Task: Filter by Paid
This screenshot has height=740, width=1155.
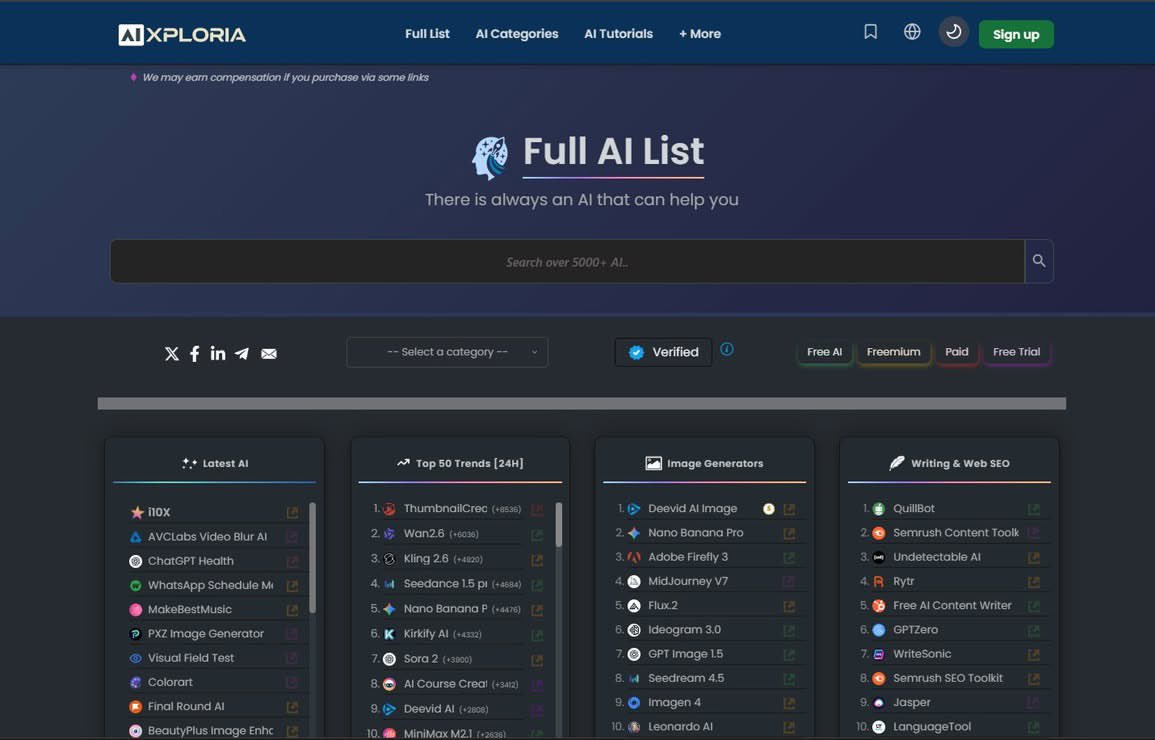Action: coord(957,352)
